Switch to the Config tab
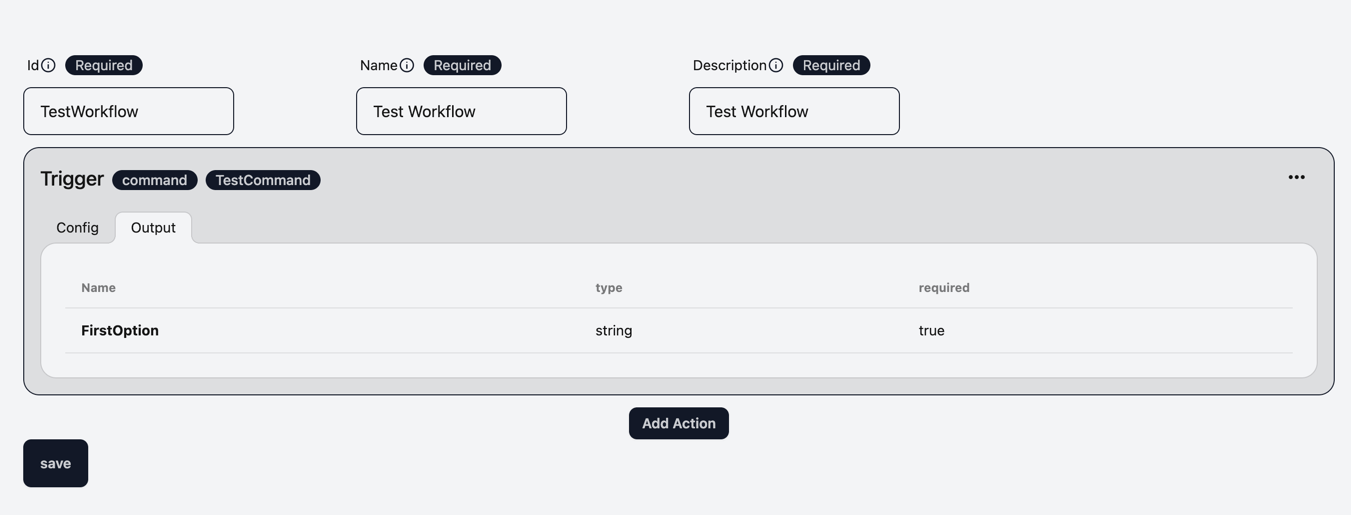This screenshot has width=1351, height=515. (x=77, y=228)
